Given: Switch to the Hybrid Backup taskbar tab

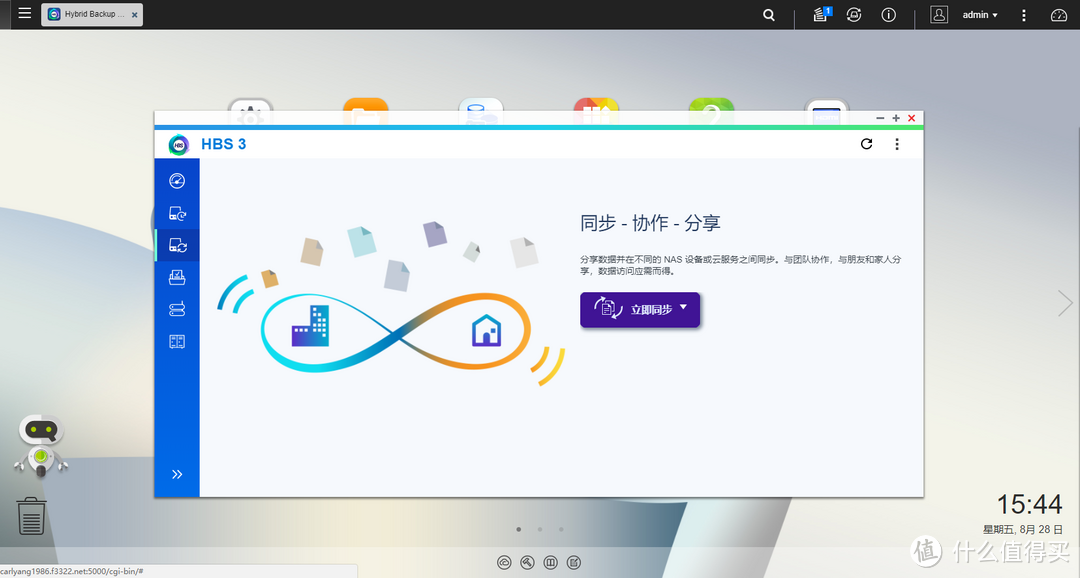Looking at the screenshot, I should 92,14.
